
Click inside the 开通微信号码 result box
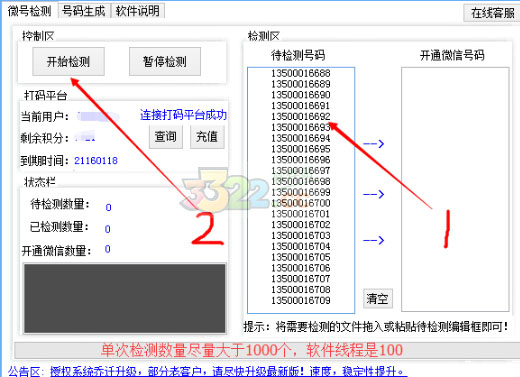[x=455, y=189]
